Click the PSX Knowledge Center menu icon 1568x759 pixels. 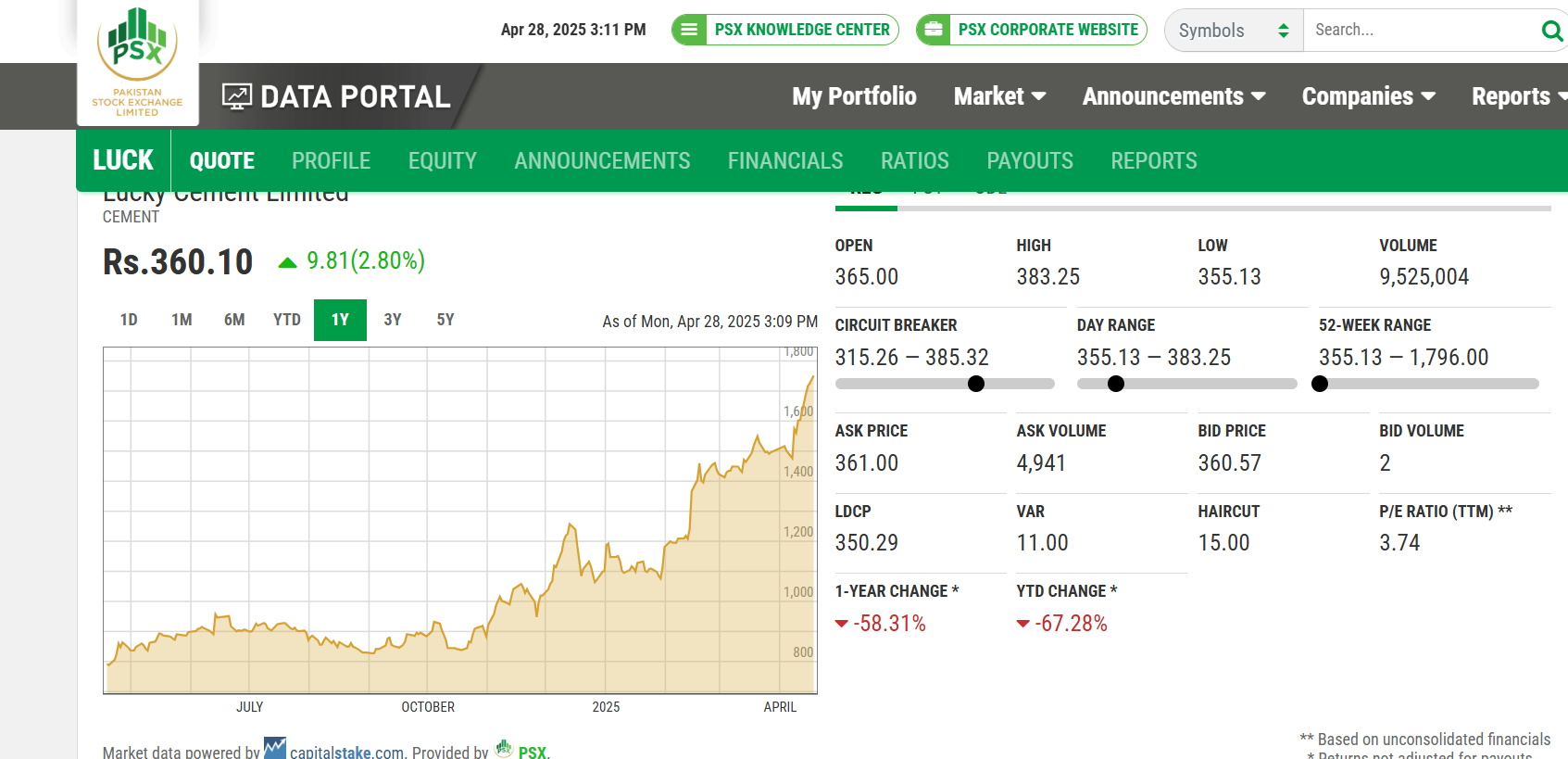click(689, 30)
